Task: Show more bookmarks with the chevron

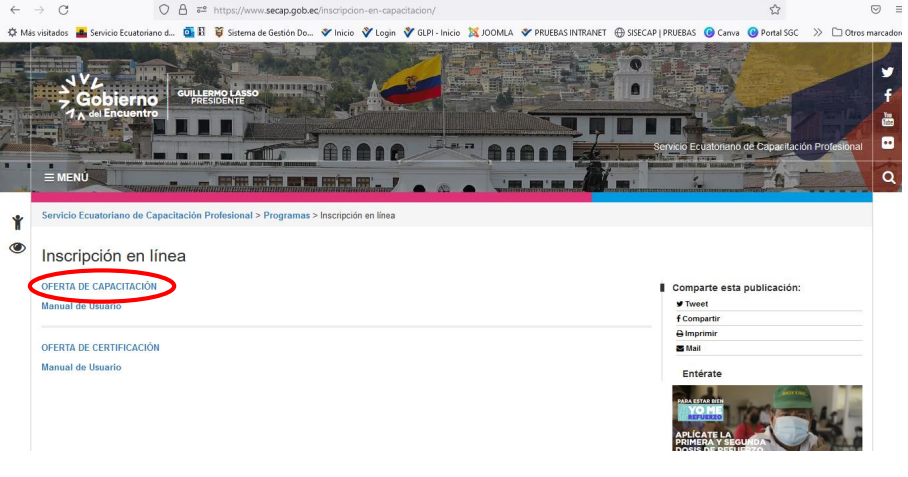Action: pyautogui.click(x=817, y=32)
